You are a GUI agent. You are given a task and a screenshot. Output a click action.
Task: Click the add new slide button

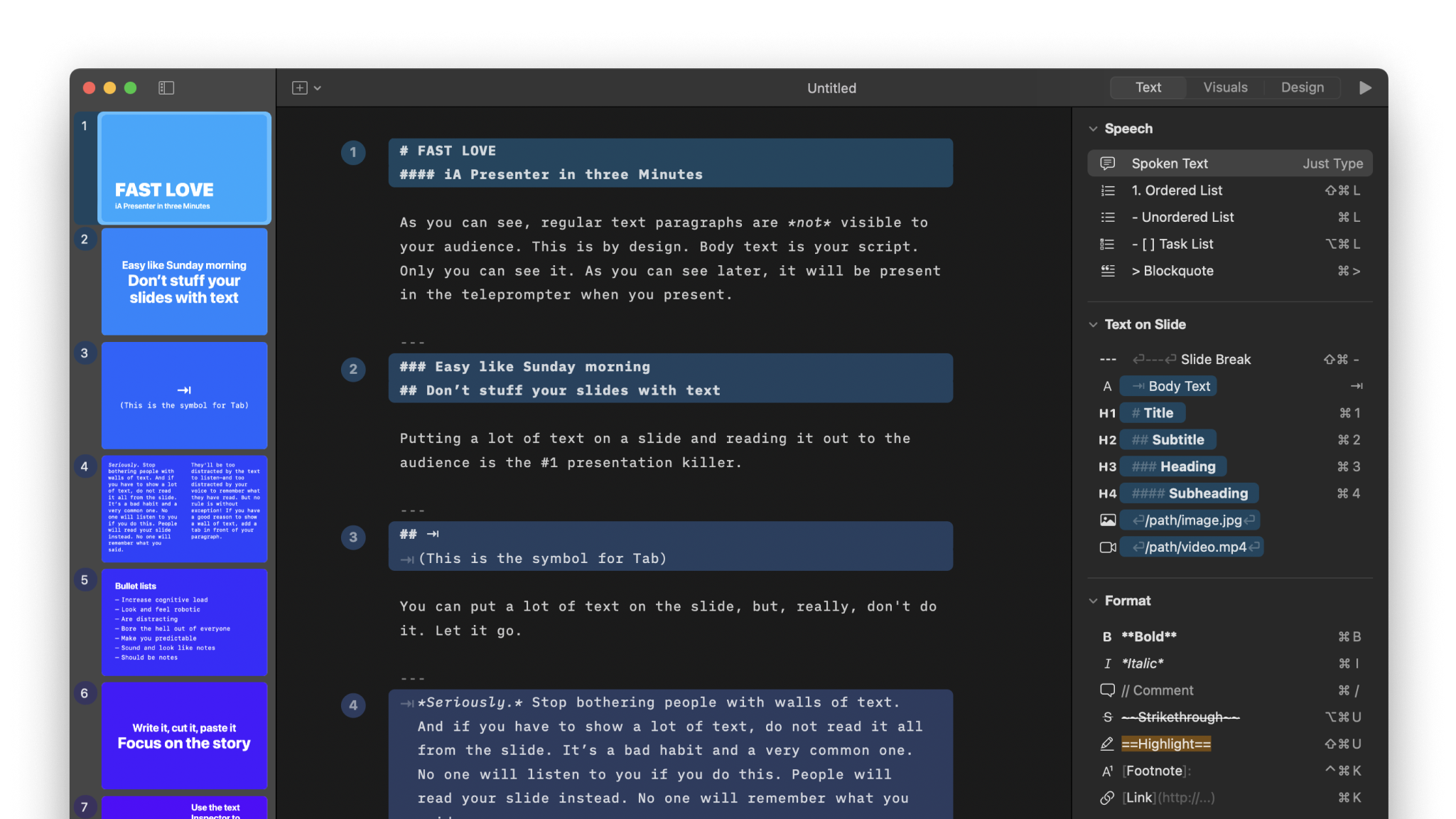pos(300,88)
